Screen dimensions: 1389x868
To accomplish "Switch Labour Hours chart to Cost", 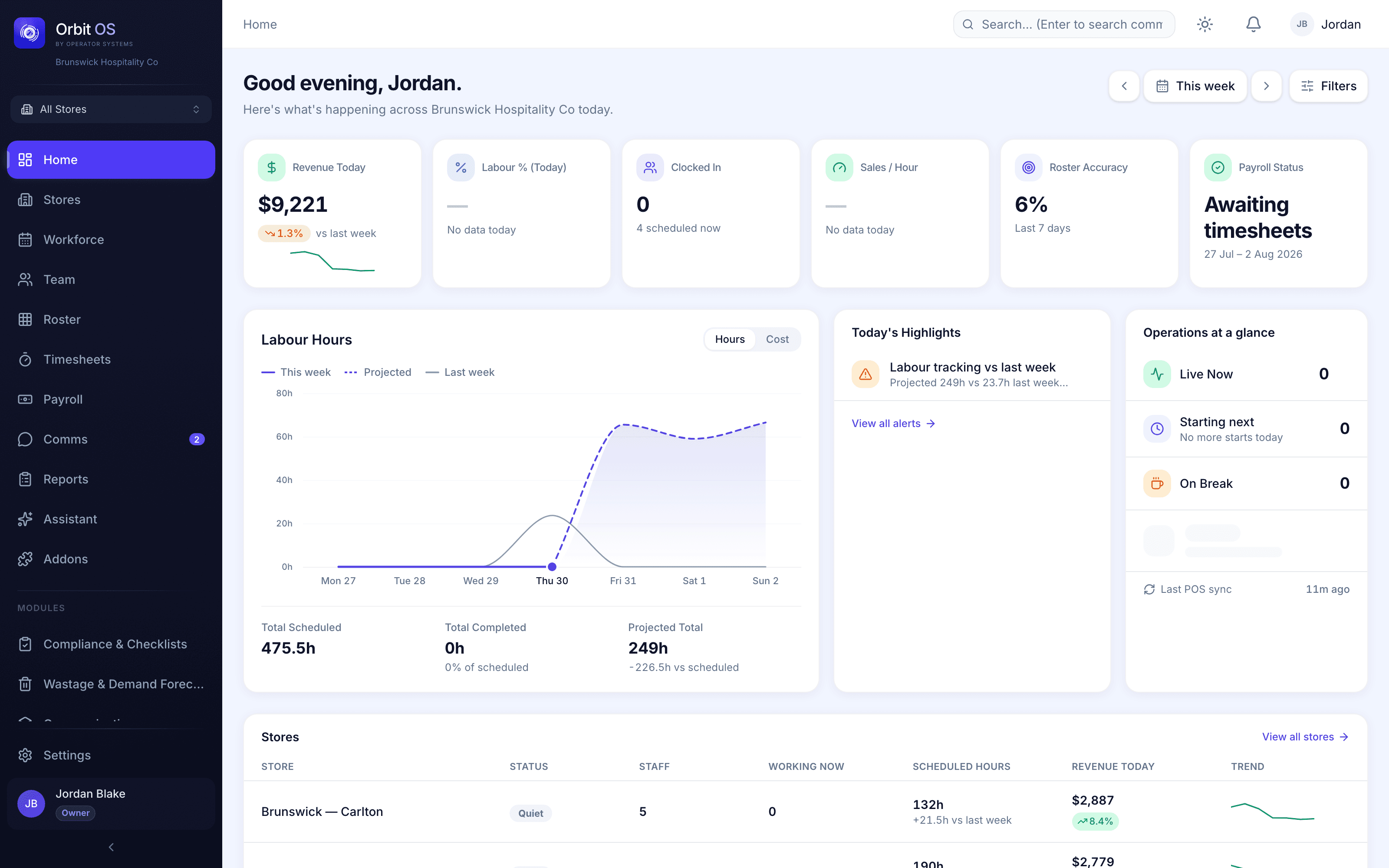I will pos(777,339).
